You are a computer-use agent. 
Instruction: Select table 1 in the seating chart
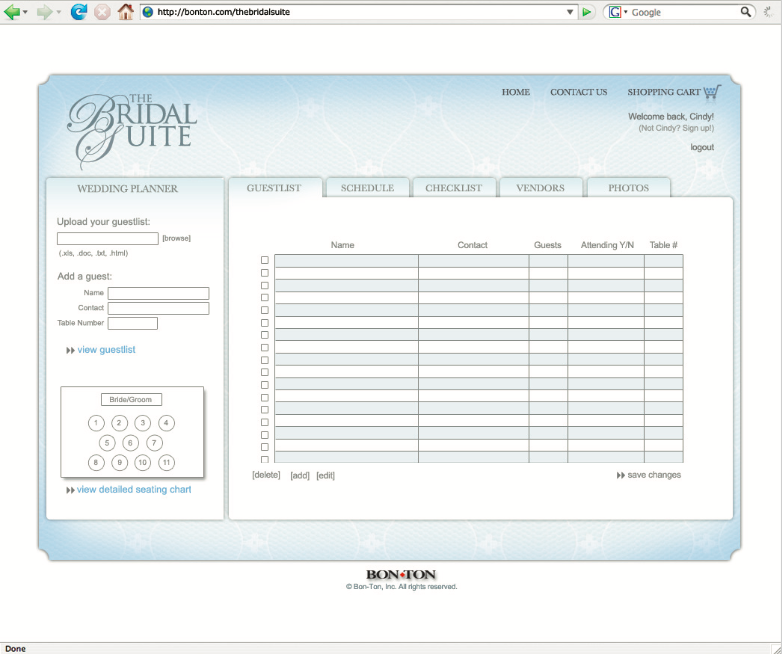point(96,423)
